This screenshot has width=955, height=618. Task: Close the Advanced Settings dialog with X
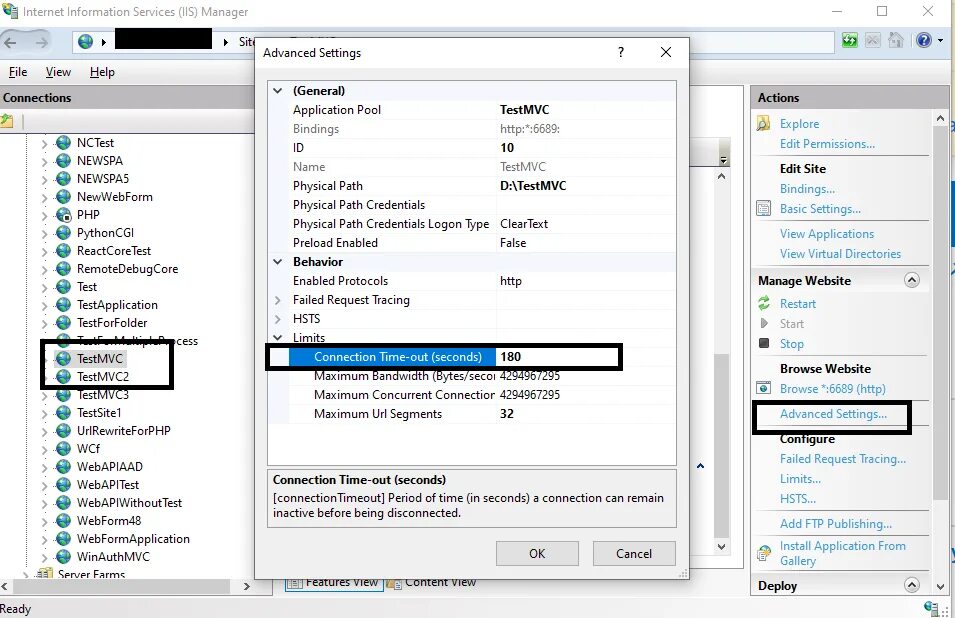tap(666, 52)
